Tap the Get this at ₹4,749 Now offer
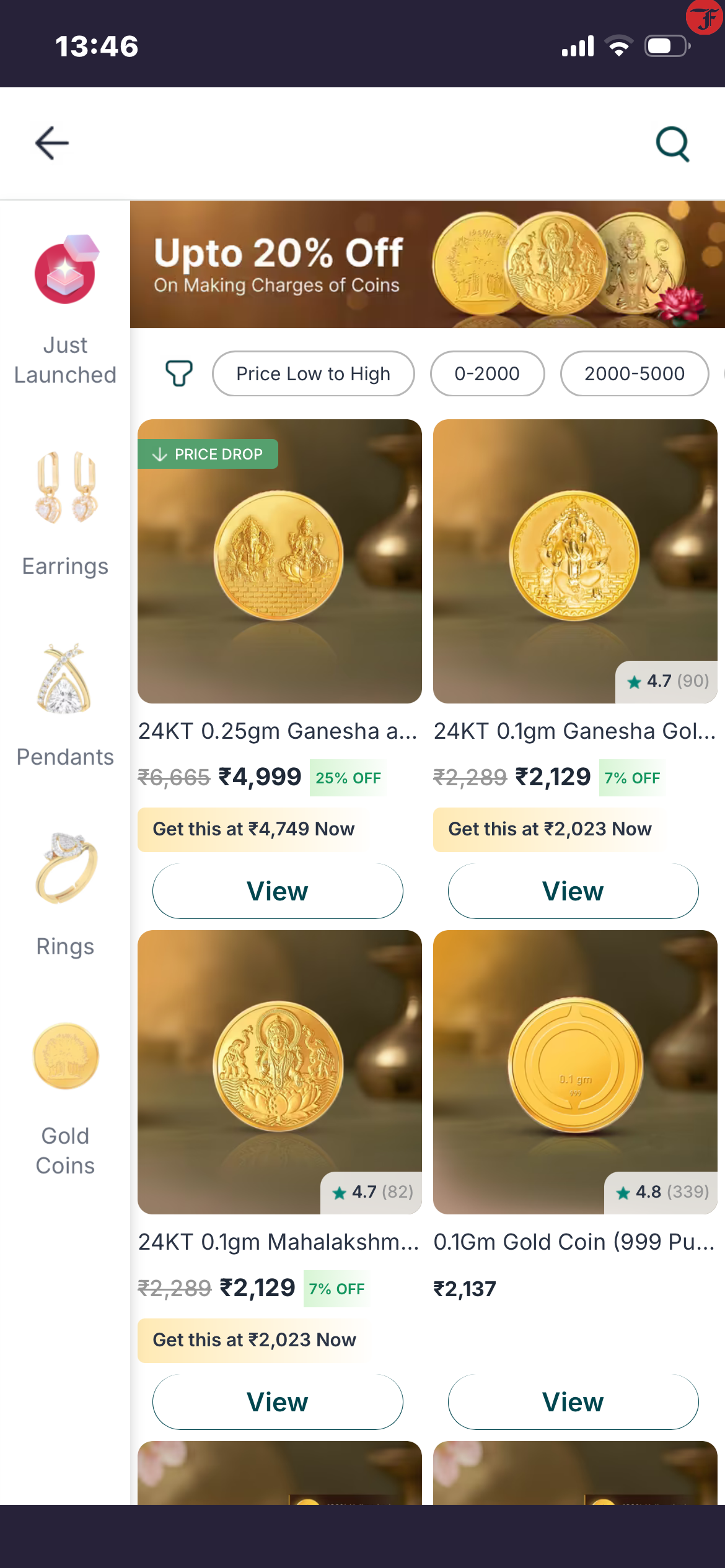 tap(253, 829)
